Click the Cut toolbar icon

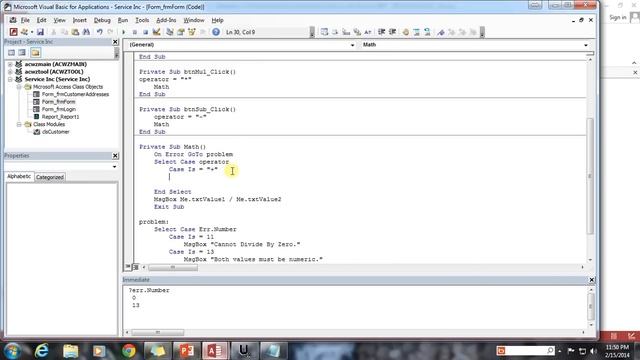pyautogui.click(x=53, y=32)
